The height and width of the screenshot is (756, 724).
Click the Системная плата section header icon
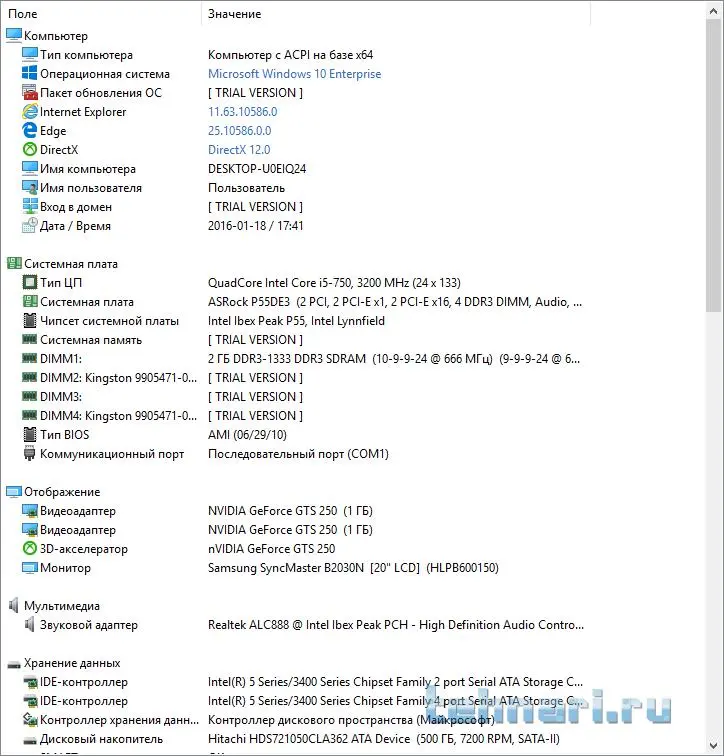click(13, 263)
